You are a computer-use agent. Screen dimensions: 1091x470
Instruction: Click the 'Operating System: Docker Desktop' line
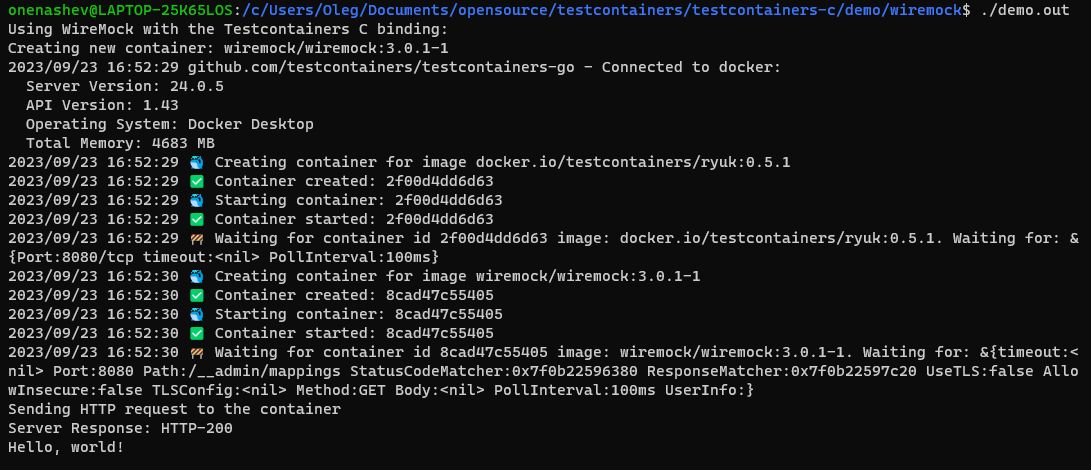[x=170, y=125]
